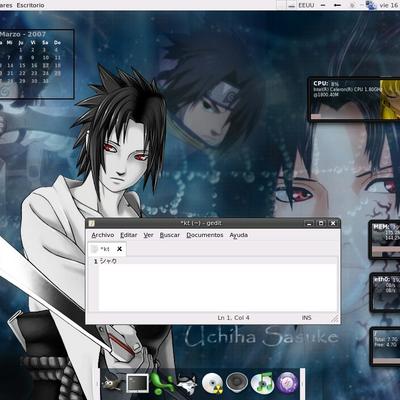Click the CPU monitor desktop widget

pyautogui.click(x=354, y=99)
